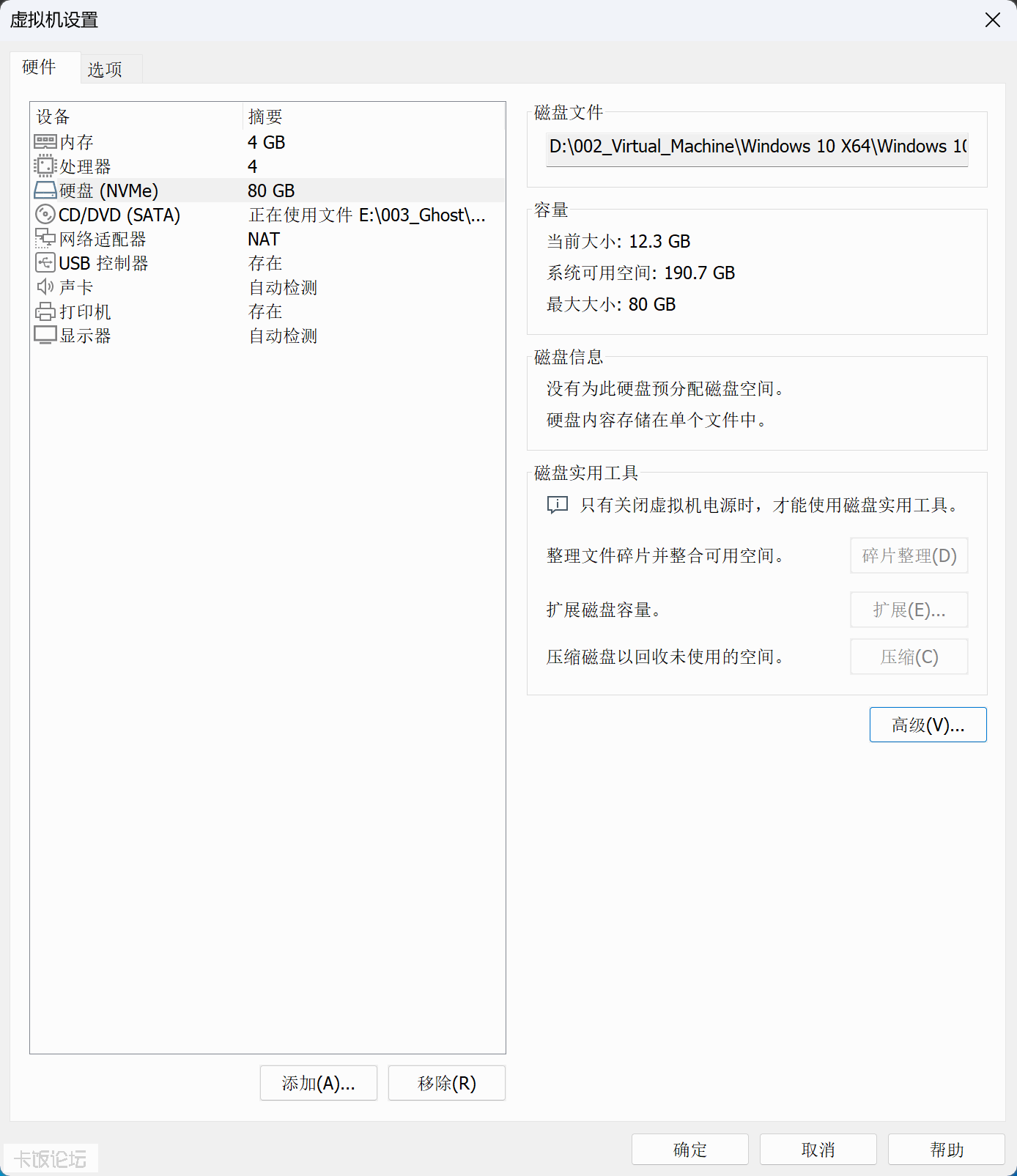Click the memory (内存) device icon
This screenshot has width=1017, height=1176.
click(x=45, y=142)
